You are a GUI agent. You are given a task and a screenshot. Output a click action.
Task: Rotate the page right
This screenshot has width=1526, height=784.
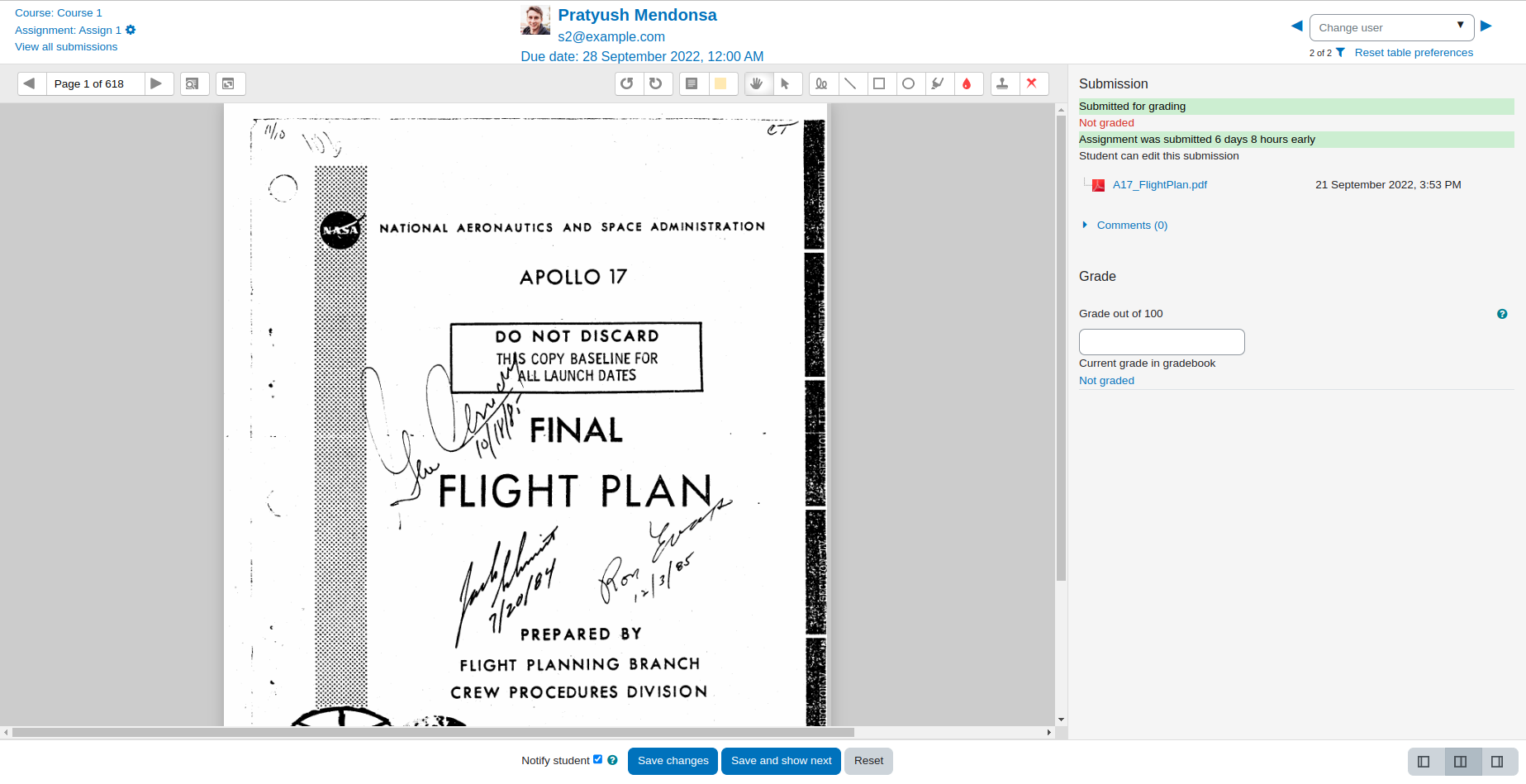point(657,83)
